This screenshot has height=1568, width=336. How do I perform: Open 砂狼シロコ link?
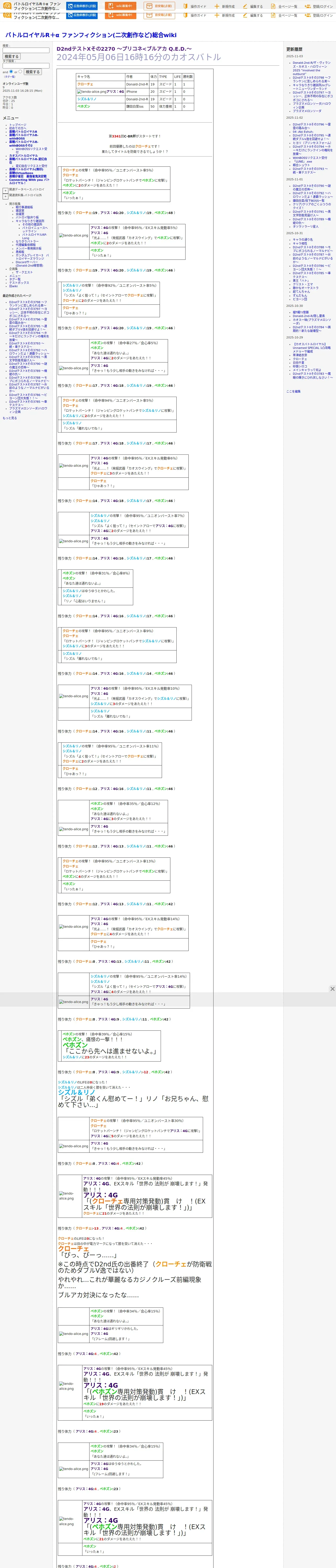click(x=300, y=366)
